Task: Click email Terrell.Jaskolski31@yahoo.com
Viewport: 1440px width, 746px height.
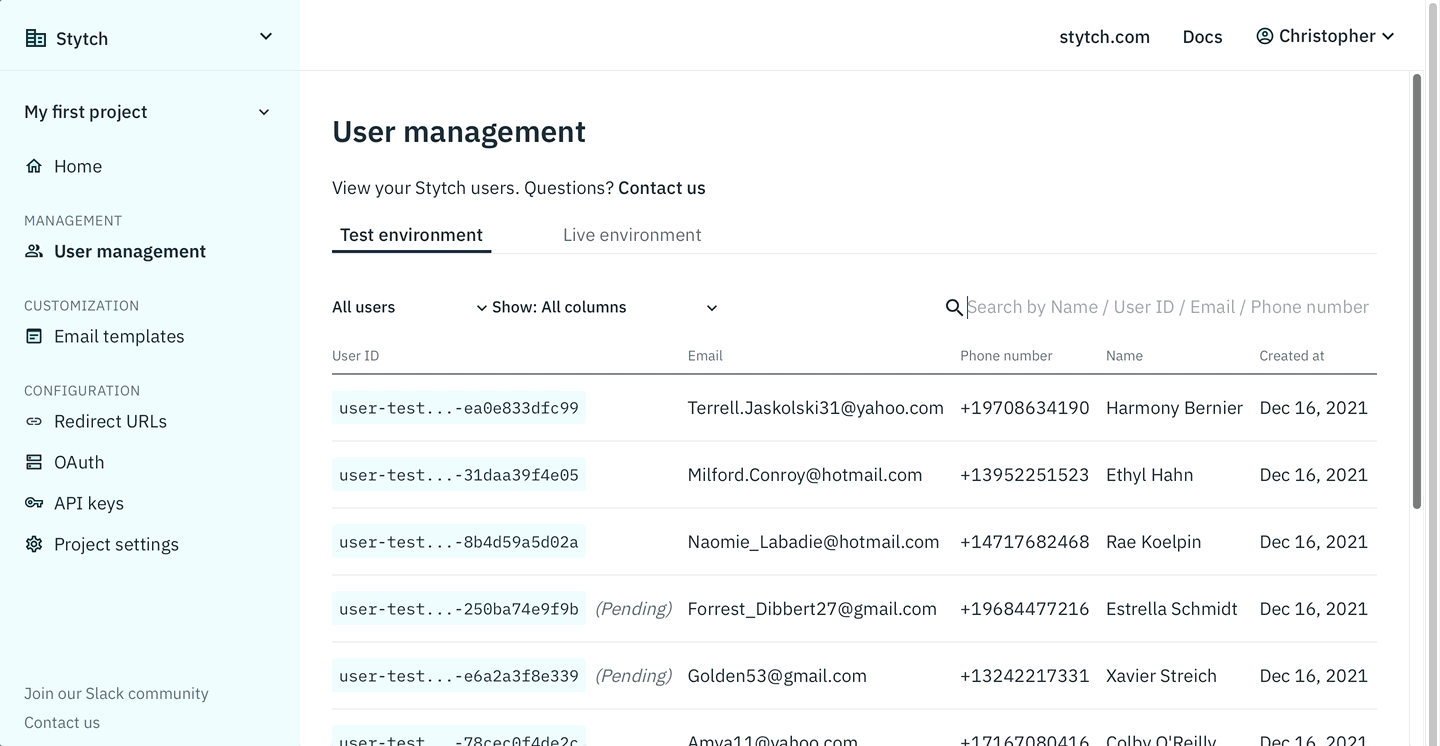Action: [816, 408]
